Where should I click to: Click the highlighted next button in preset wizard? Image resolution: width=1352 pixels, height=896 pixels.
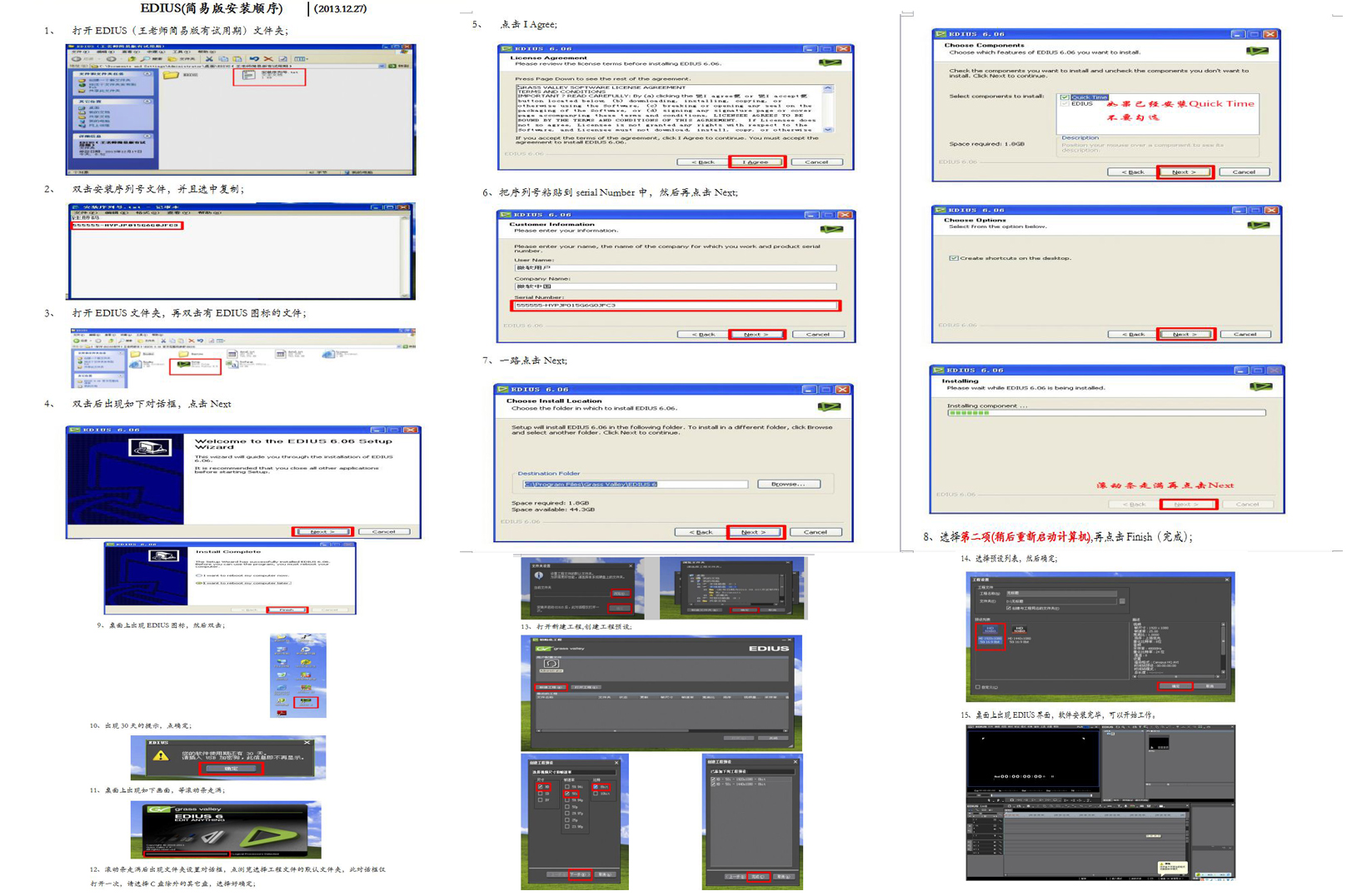coord(579,874)
